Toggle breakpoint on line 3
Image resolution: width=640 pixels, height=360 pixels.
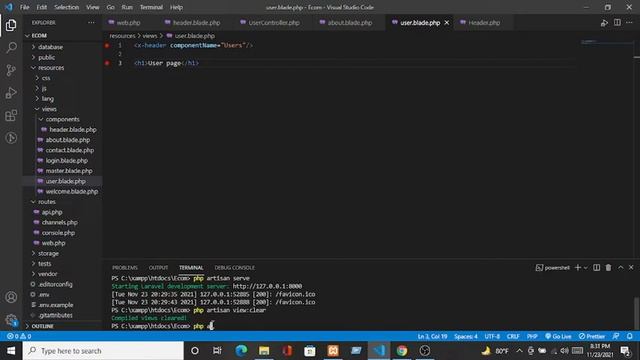tap(107, 63)
